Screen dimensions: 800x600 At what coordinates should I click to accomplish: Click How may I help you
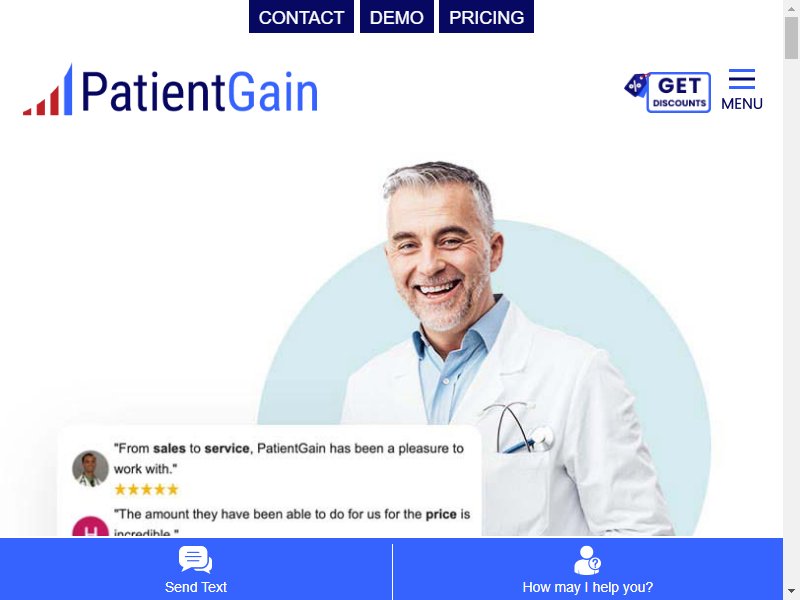click(x=587, y=587)
